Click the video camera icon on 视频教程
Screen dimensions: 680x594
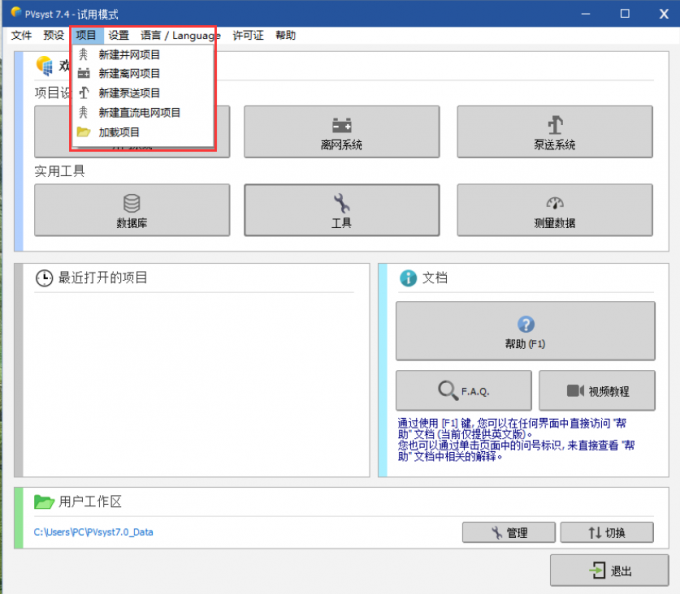click(575, 390)
